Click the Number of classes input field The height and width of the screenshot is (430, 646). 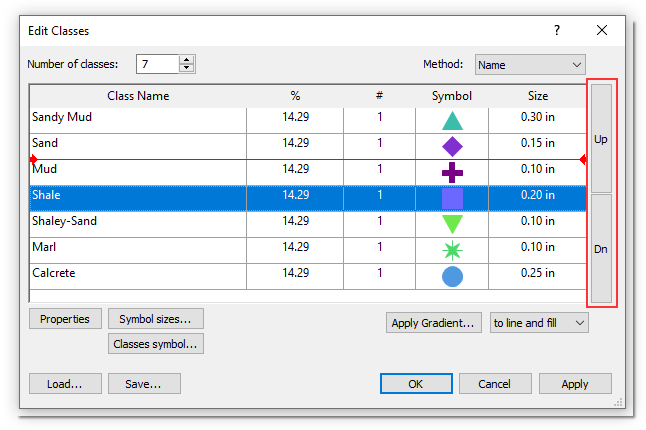tap(158, 64)
